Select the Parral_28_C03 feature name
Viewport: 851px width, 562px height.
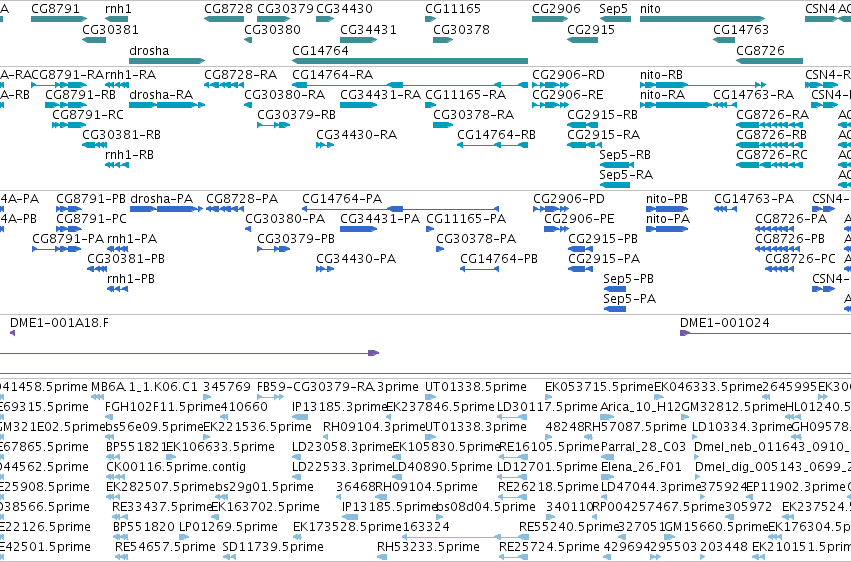click(x=643, y=446)
